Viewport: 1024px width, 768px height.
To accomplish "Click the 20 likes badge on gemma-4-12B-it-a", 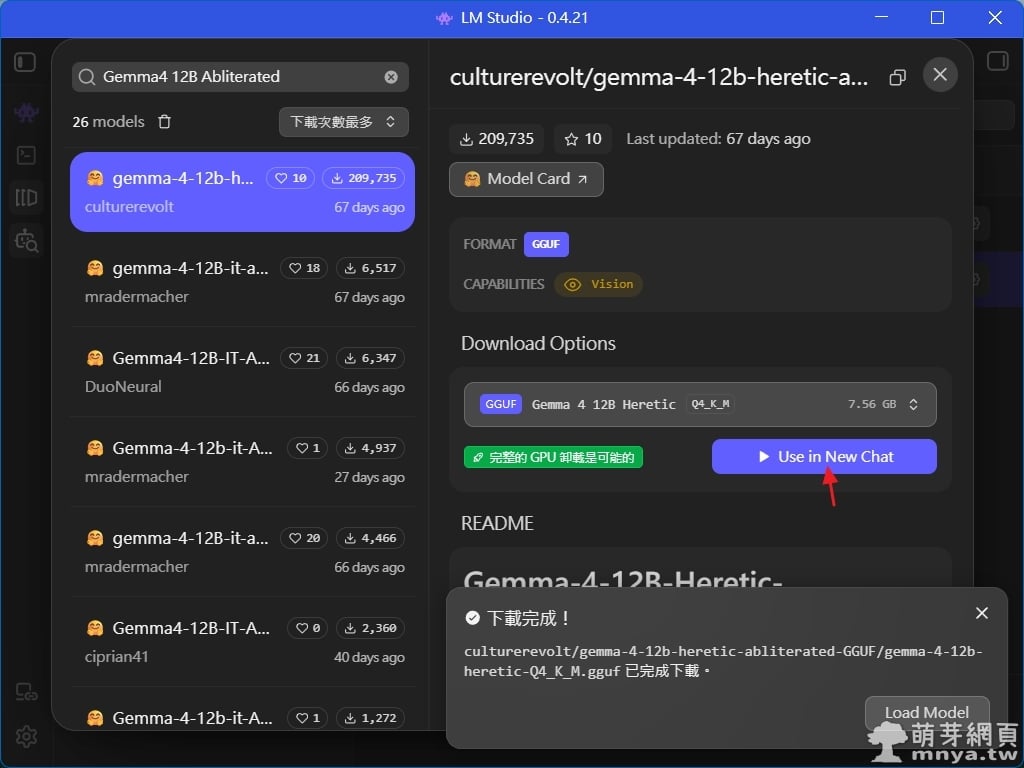I will point(304,538).
